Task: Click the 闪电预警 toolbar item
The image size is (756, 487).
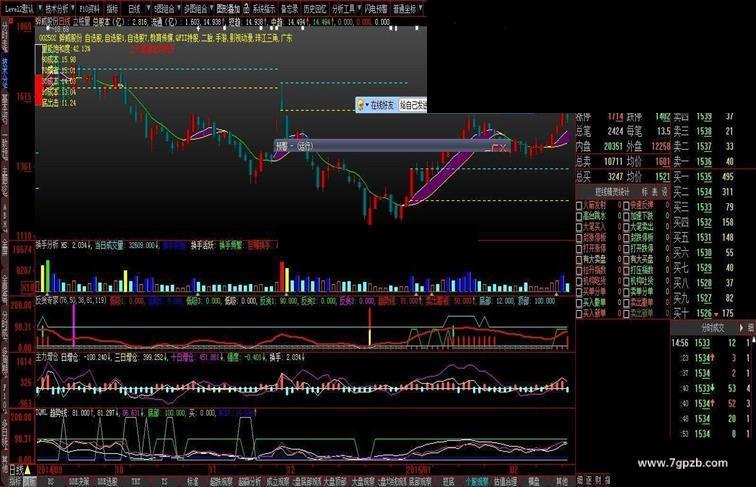Action: 376,9
